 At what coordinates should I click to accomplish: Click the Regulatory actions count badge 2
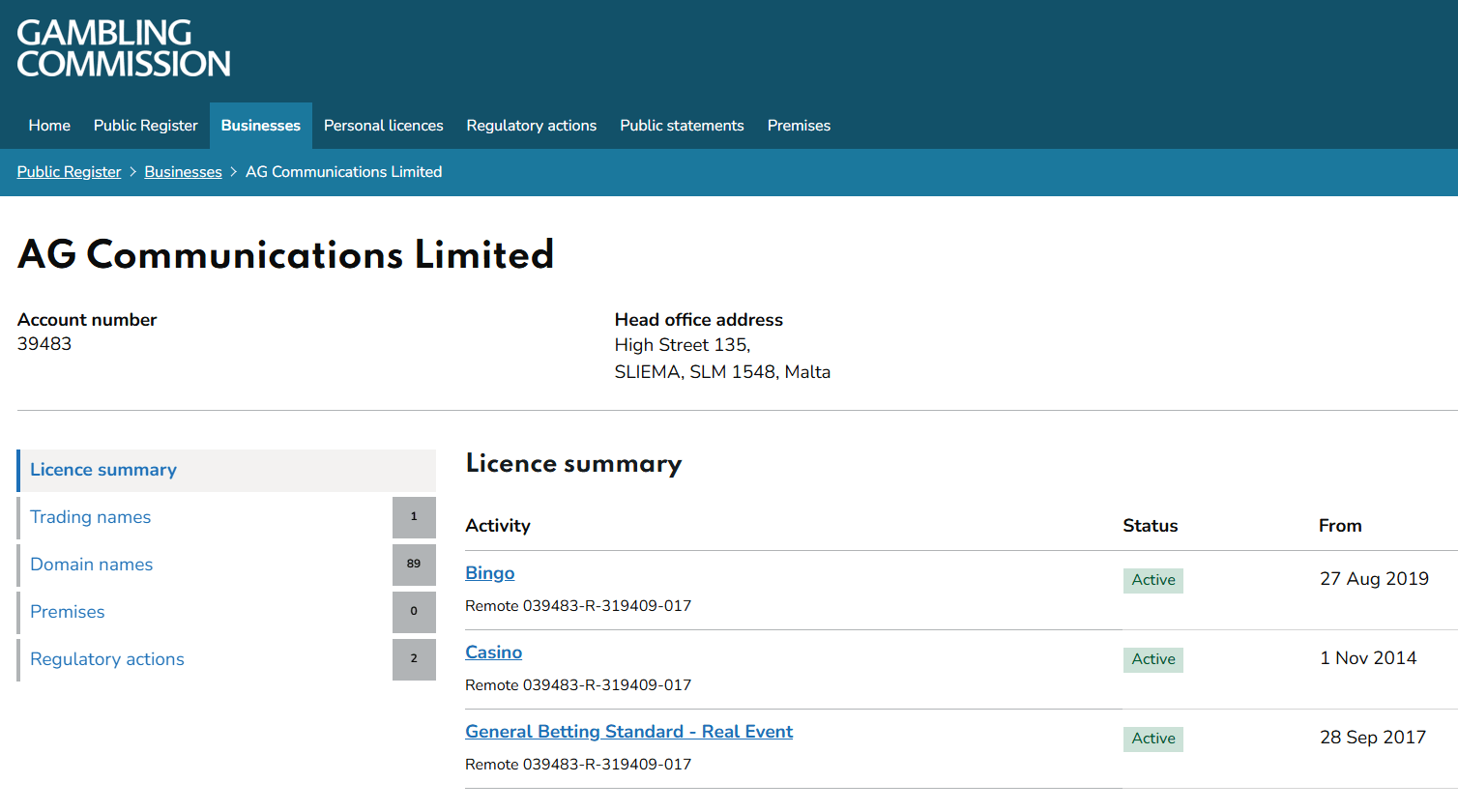[414, 659]
